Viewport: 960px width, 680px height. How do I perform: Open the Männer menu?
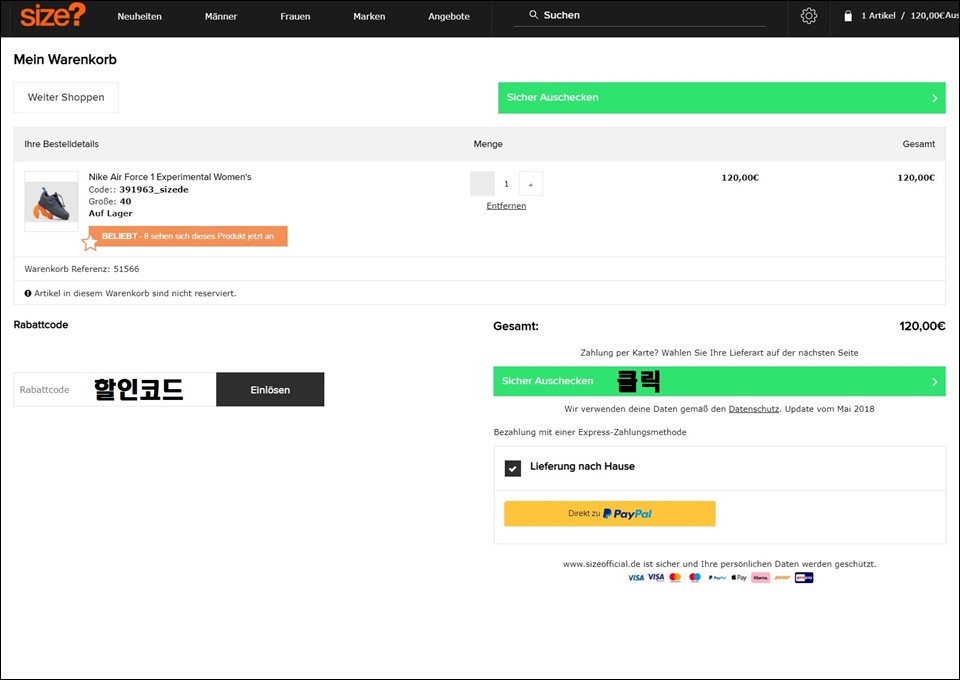(x=221, y=17)
